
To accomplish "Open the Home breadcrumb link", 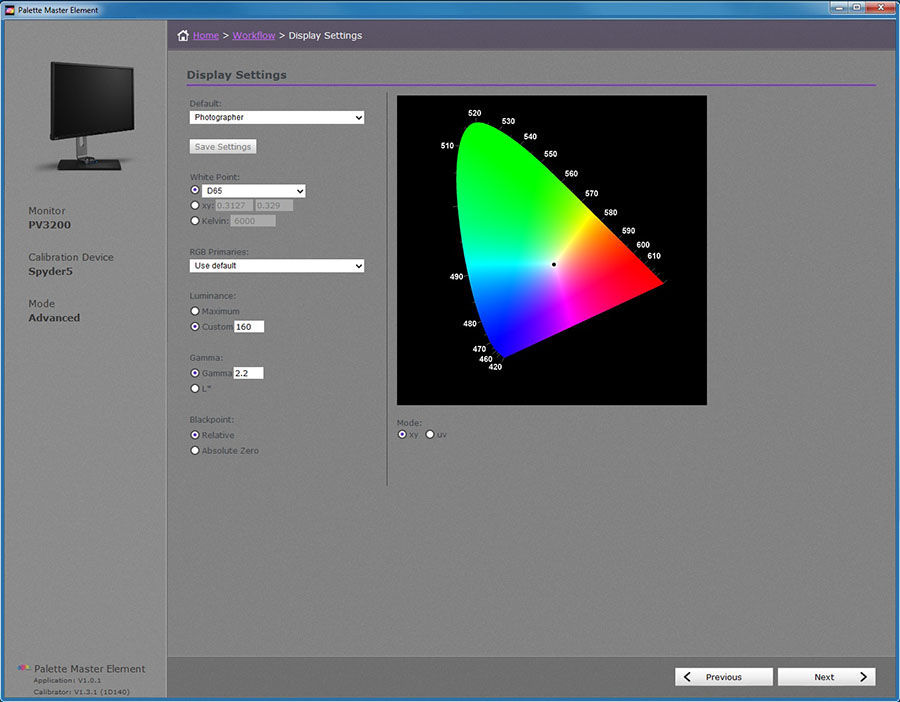I will point(205,36).
